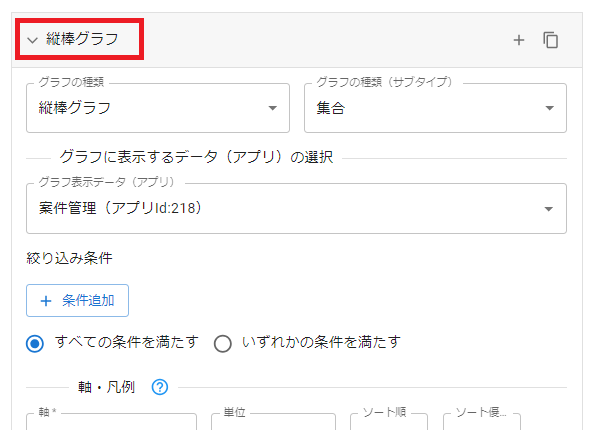Click the 単位 input field
The height and width of the screenshot is (430, 589).
coord(273,422)
